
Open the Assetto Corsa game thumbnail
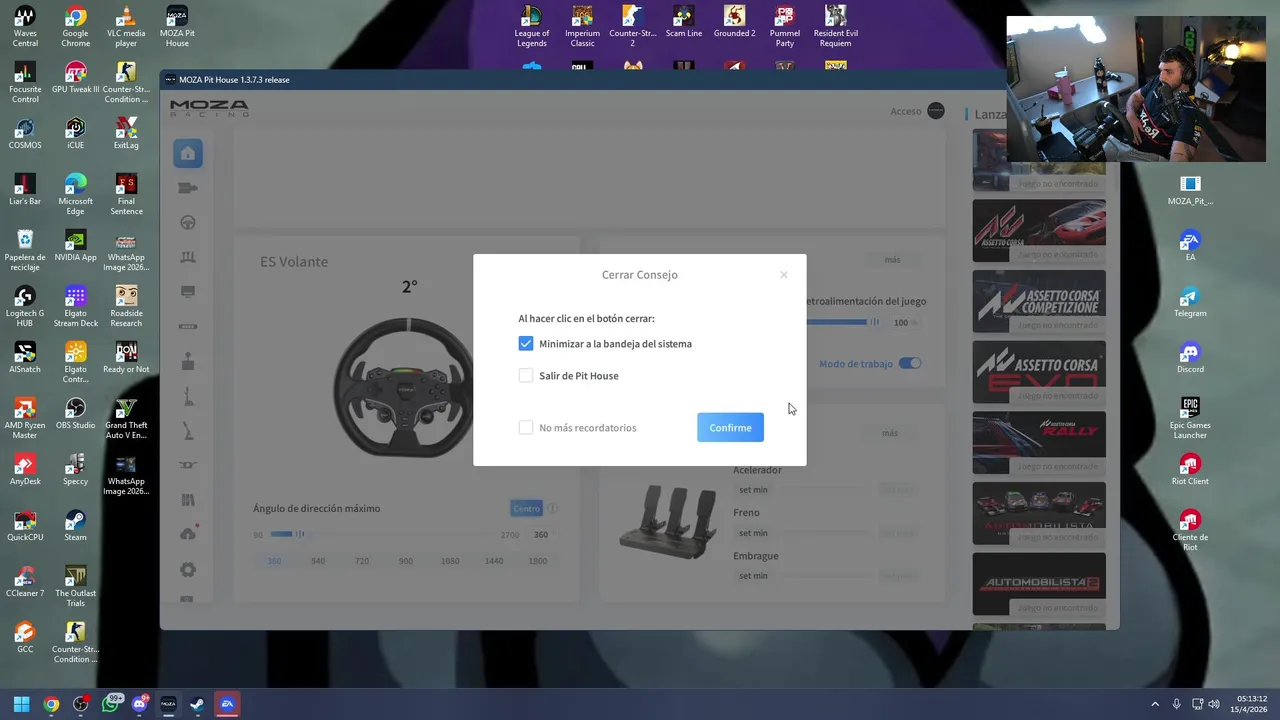[1039, 230]
